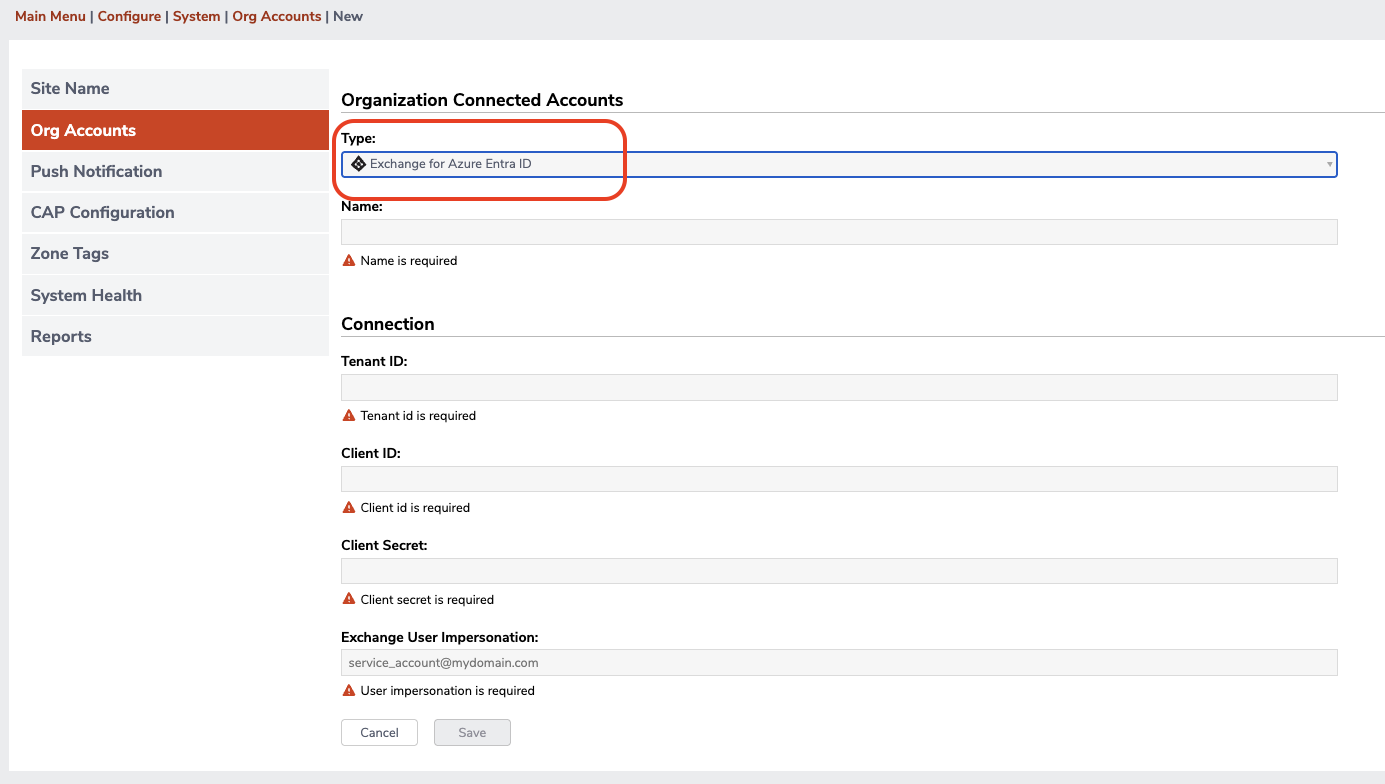Open the Configure breadcrumb link

tap(129, 16)
